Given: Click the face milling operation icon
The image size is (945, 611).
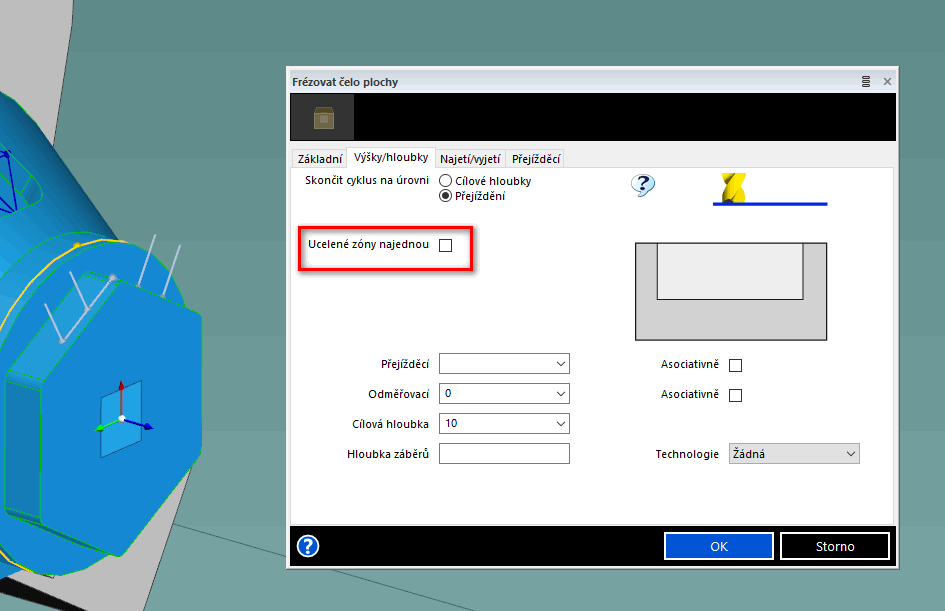Looking at the screenshot, I should coord(323,119).
